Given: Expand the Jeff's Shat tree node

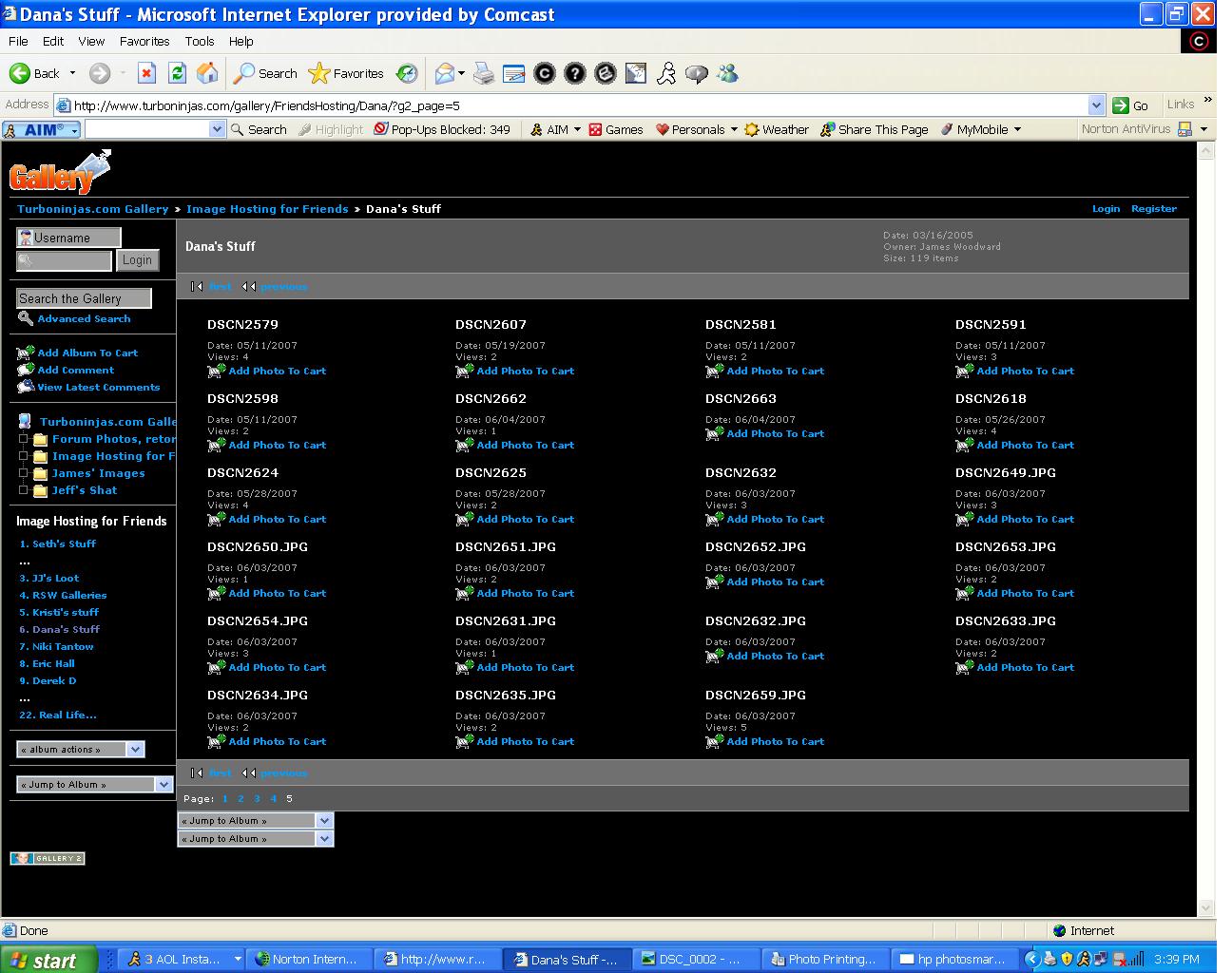Looking at the screenshot, I should 24,490.
